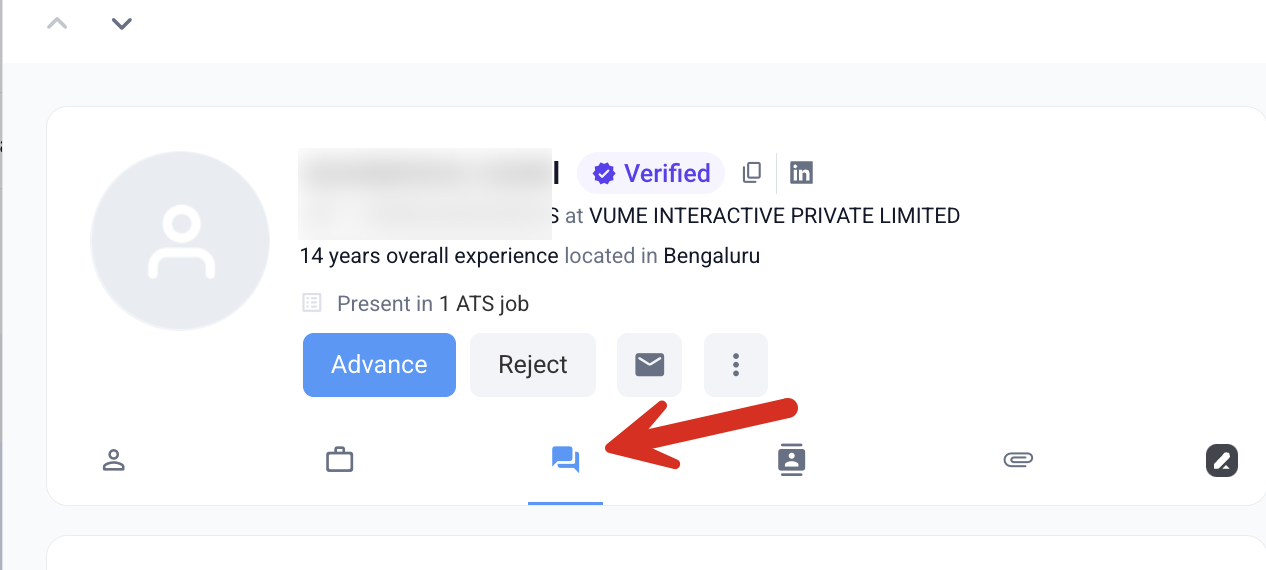
Task: Go to next candidate with down chevron
Action: point(122,23)
